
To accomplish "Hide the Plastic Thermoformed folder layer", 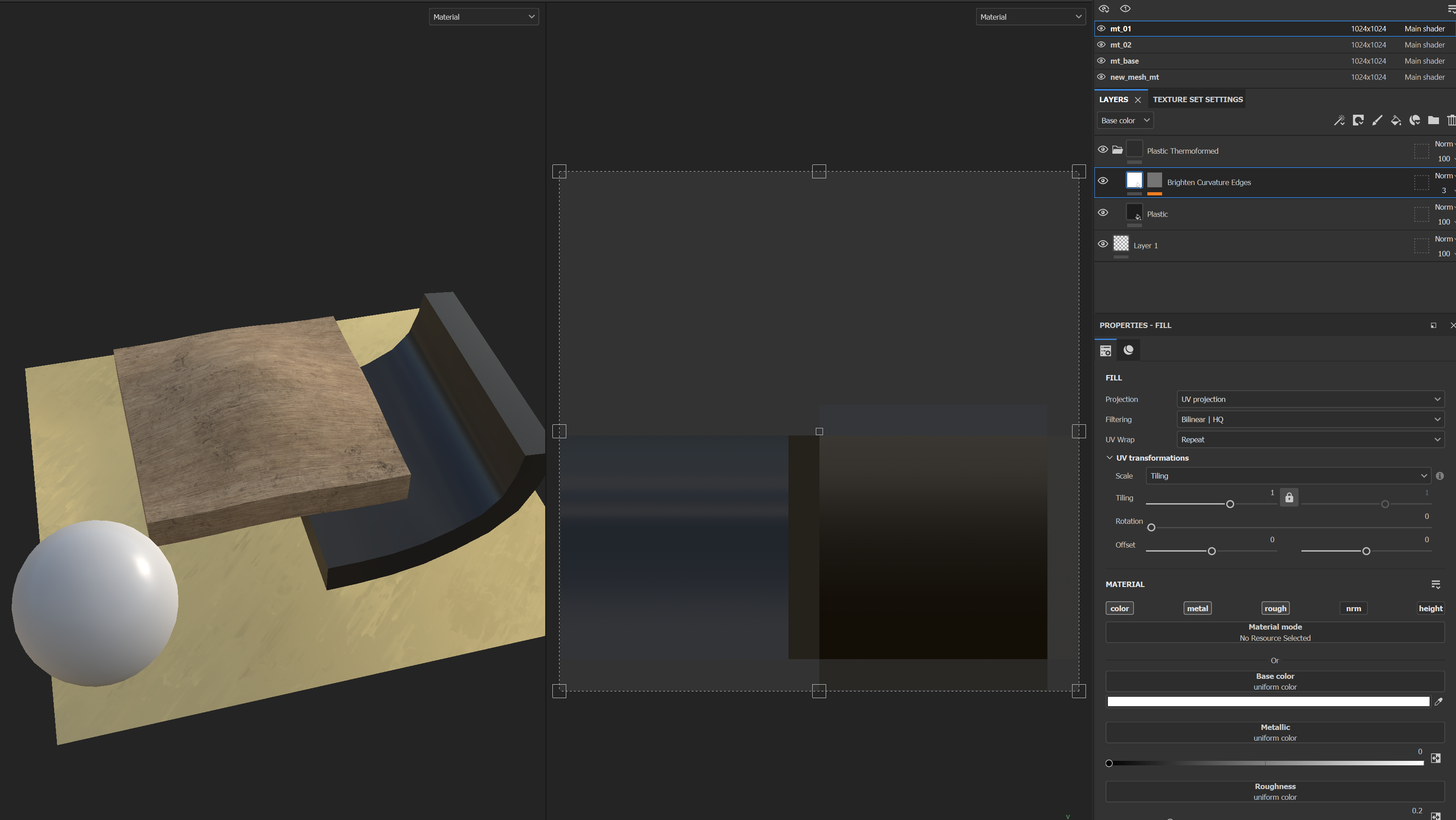I will click(1103, 150).
